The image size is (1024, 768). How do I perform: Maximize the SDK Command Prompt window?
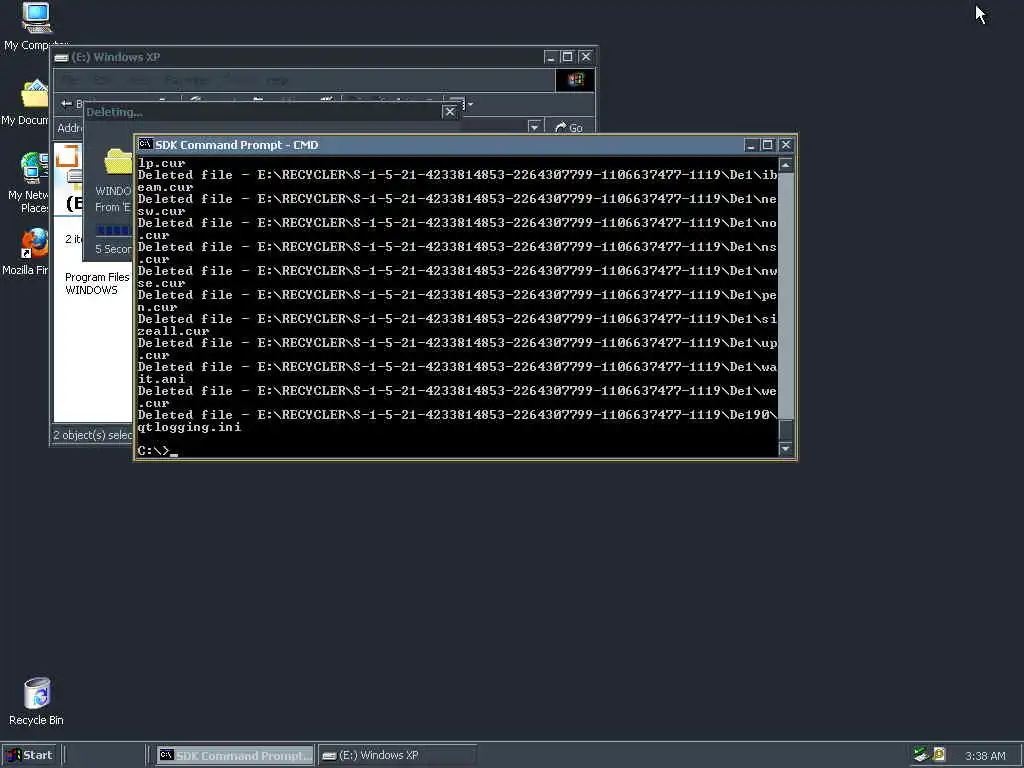pos(768,145)
